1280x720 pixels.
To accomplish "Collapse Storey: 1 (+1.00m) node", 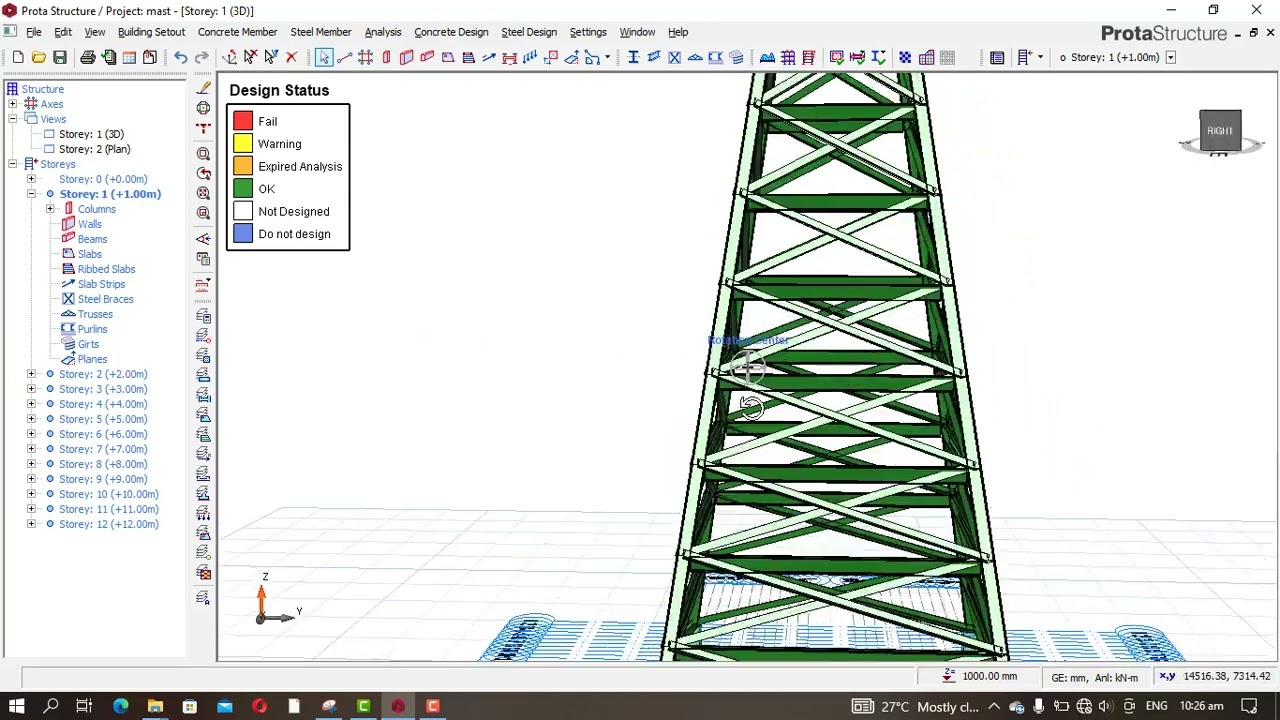I will [31, 194].
